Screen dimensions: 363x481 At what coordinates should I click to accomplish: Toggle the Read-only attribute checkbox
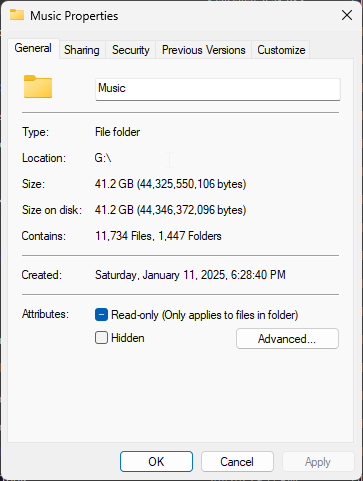pyautogui.click(x=101, y=314)
